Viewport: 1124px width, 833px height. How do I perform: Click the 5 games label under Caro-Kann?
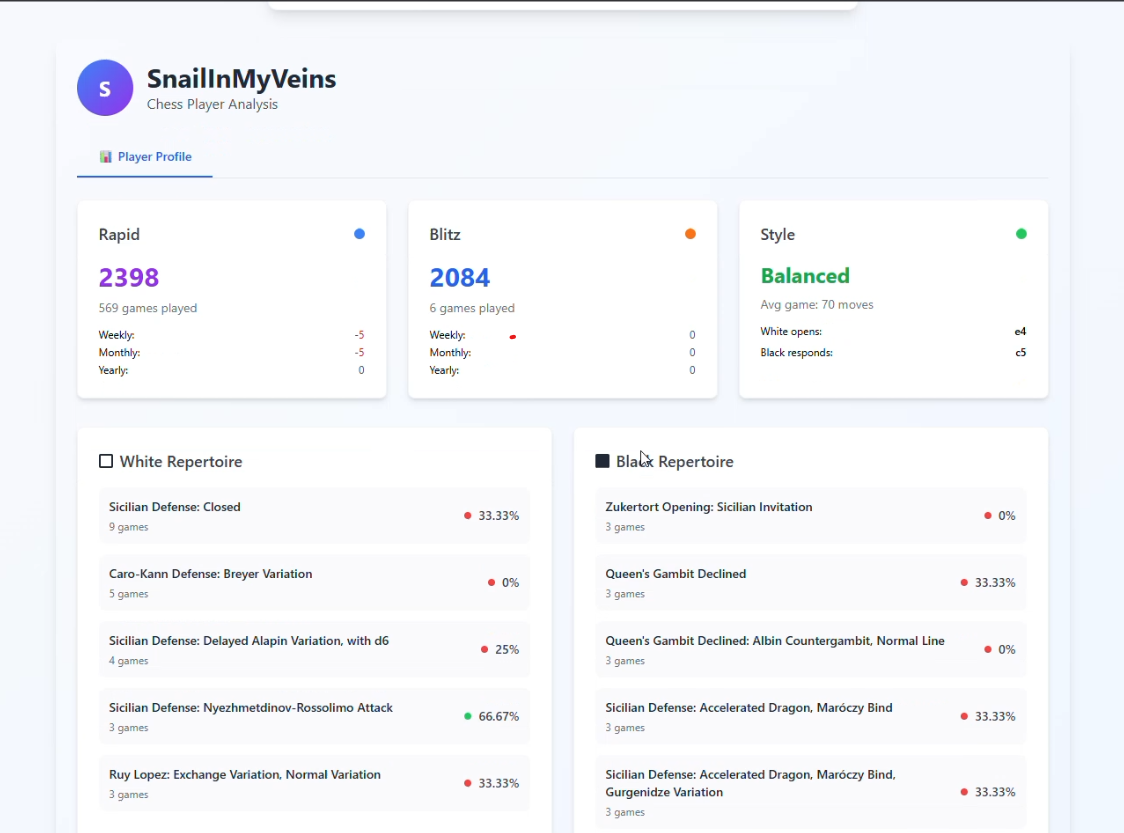(x=128, y=594)
